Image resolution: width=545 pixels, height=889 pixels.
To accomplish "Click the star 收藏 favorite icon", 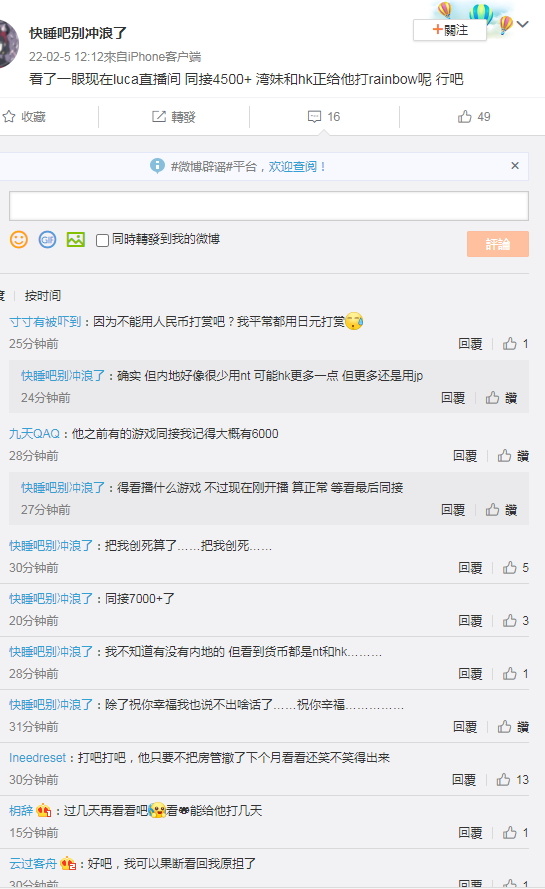I will tap(9, 117).
